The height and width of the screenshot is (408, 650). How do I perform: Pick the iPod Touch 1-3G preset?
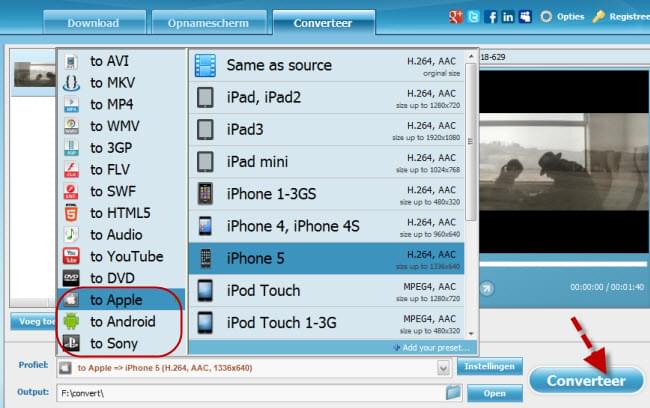[327, 323]
